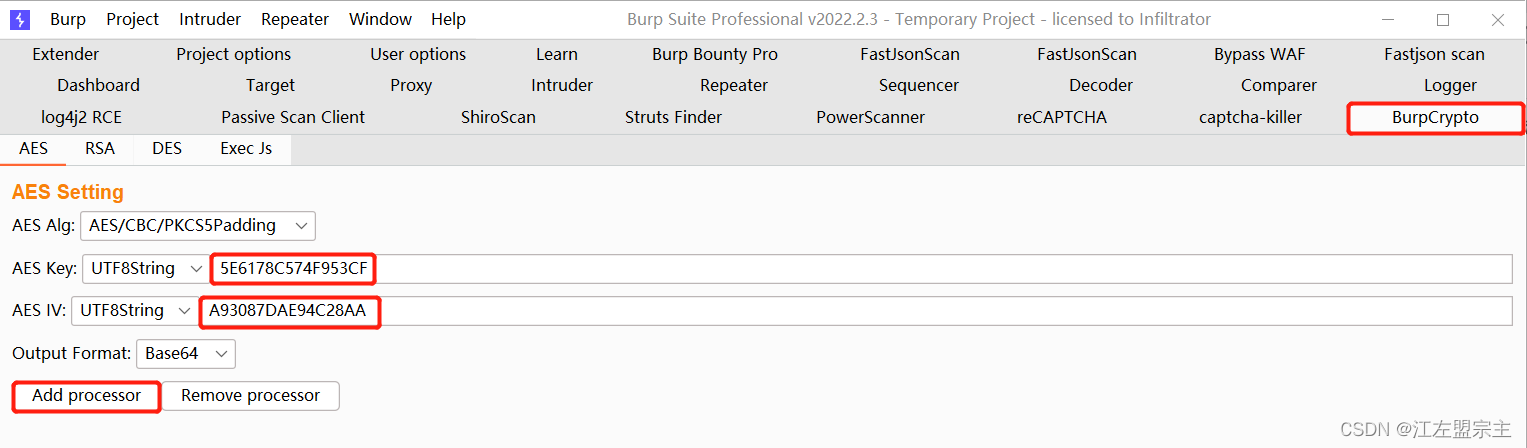
Task: Open the Intruder menu in menu bar
Action: pyautogui.click(x=210, y=19)
